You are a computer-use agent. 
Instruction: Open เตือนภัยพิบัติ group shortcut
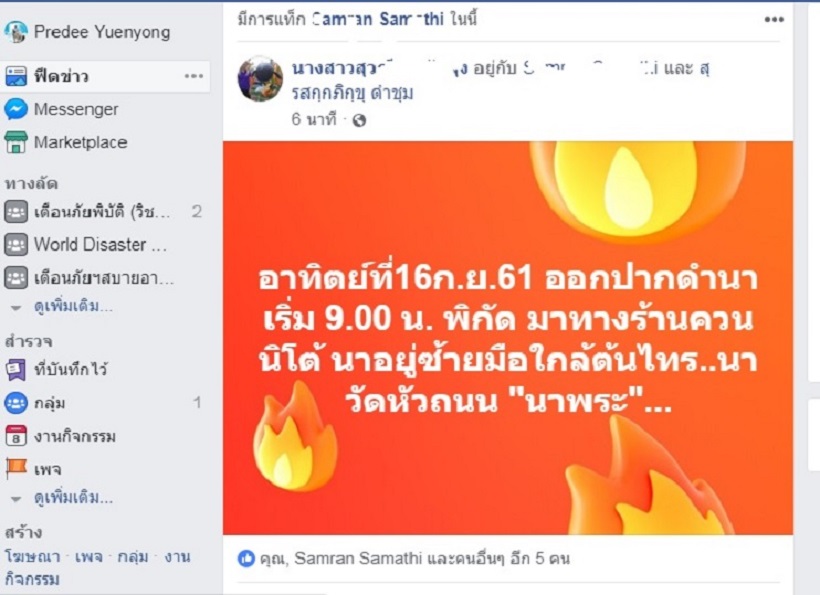point(102,212)
